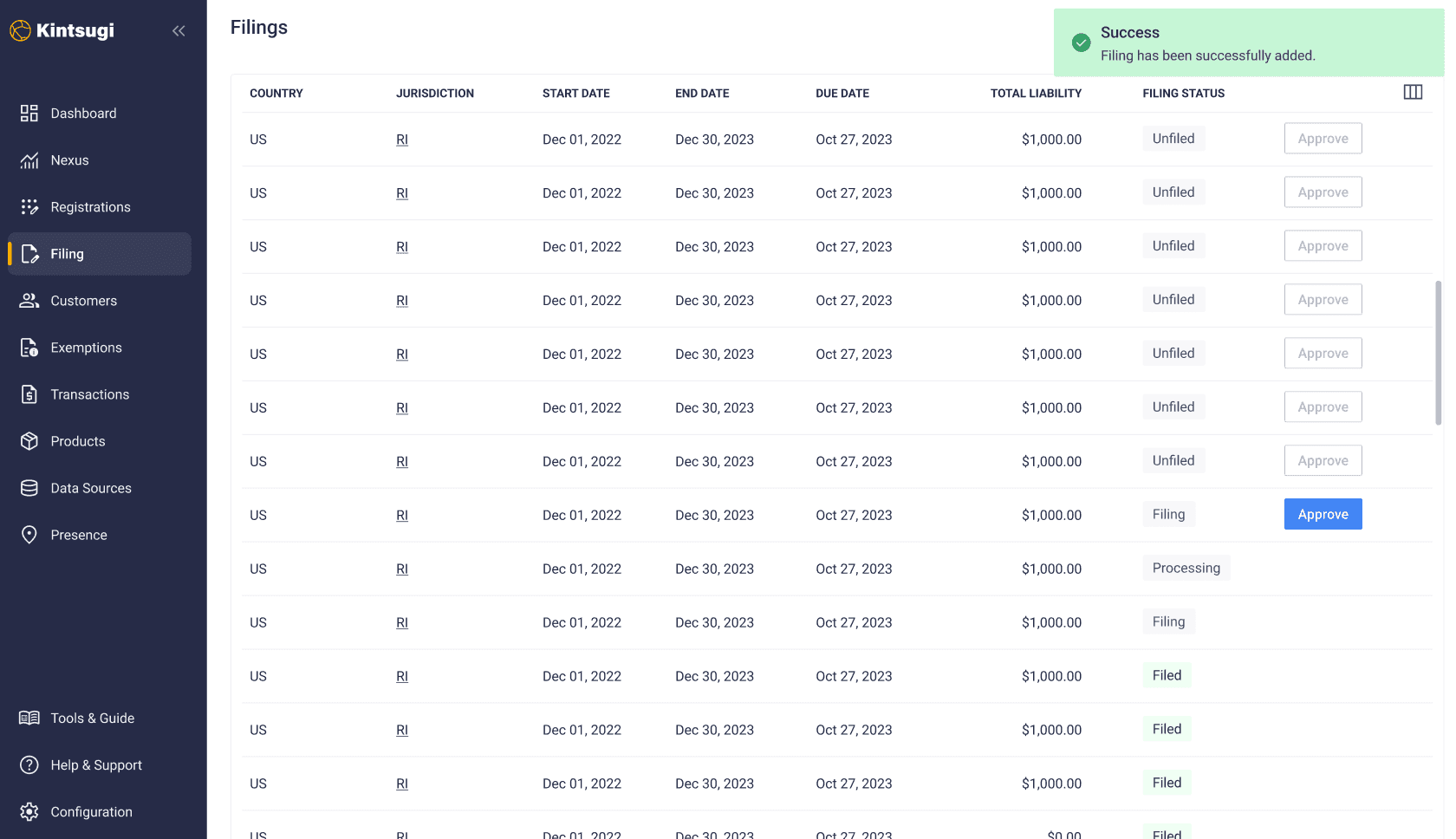Click the green Success checkmark icon

[1081, 42]
